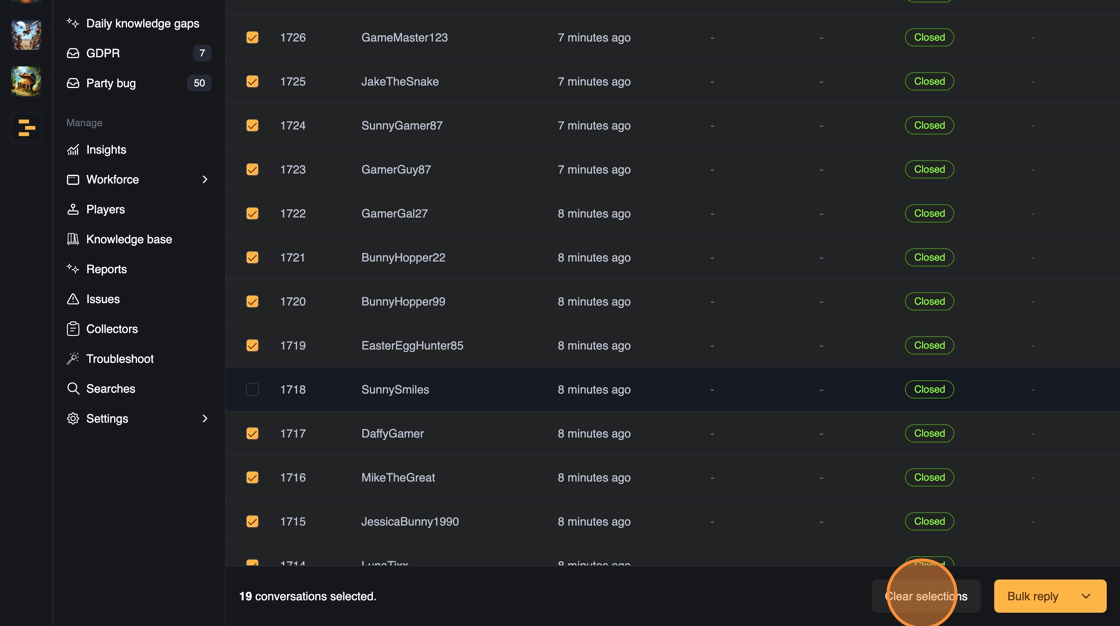Click Closed status for conversation 1726
The height and width of the screenshot is (626, 1120).
pyautogui.click(x=929, y=37)
